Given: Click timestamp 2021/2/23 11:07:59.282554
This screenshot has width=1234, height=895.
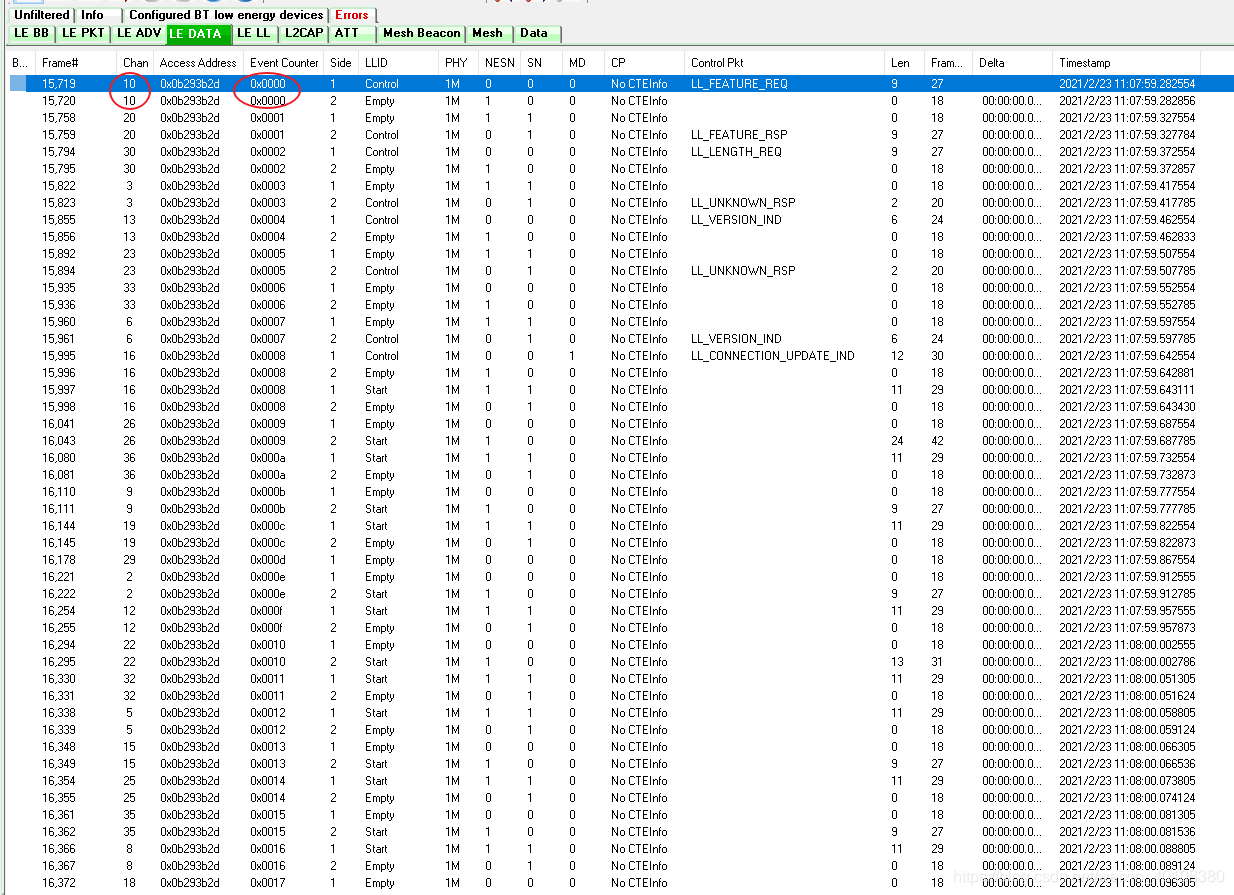Looking at the screenshot, I should 1127,84.
